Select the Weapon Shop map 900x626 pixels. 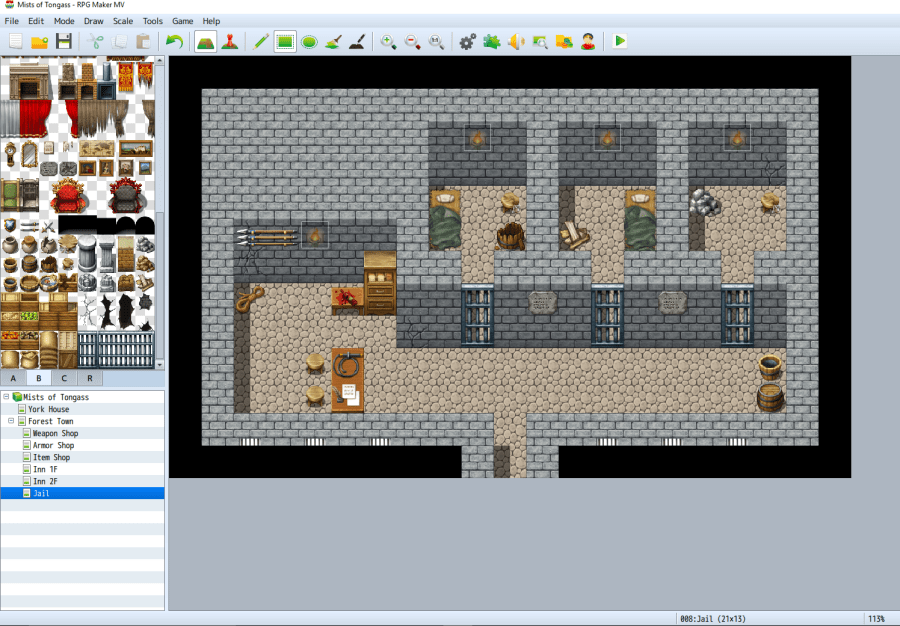coord(55,434)
